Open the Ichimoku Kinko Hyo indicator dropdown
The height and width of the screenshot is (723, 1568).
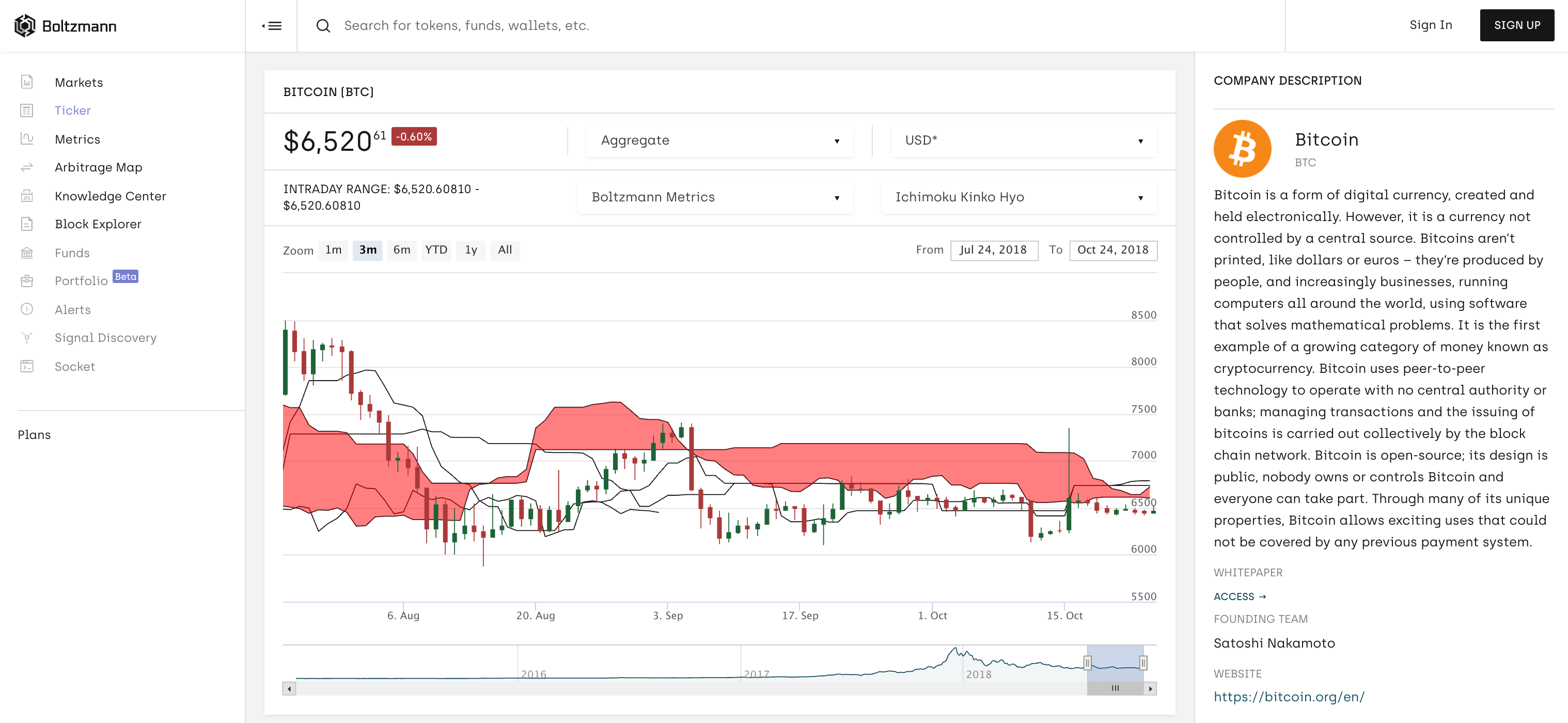coord(1018,197)
